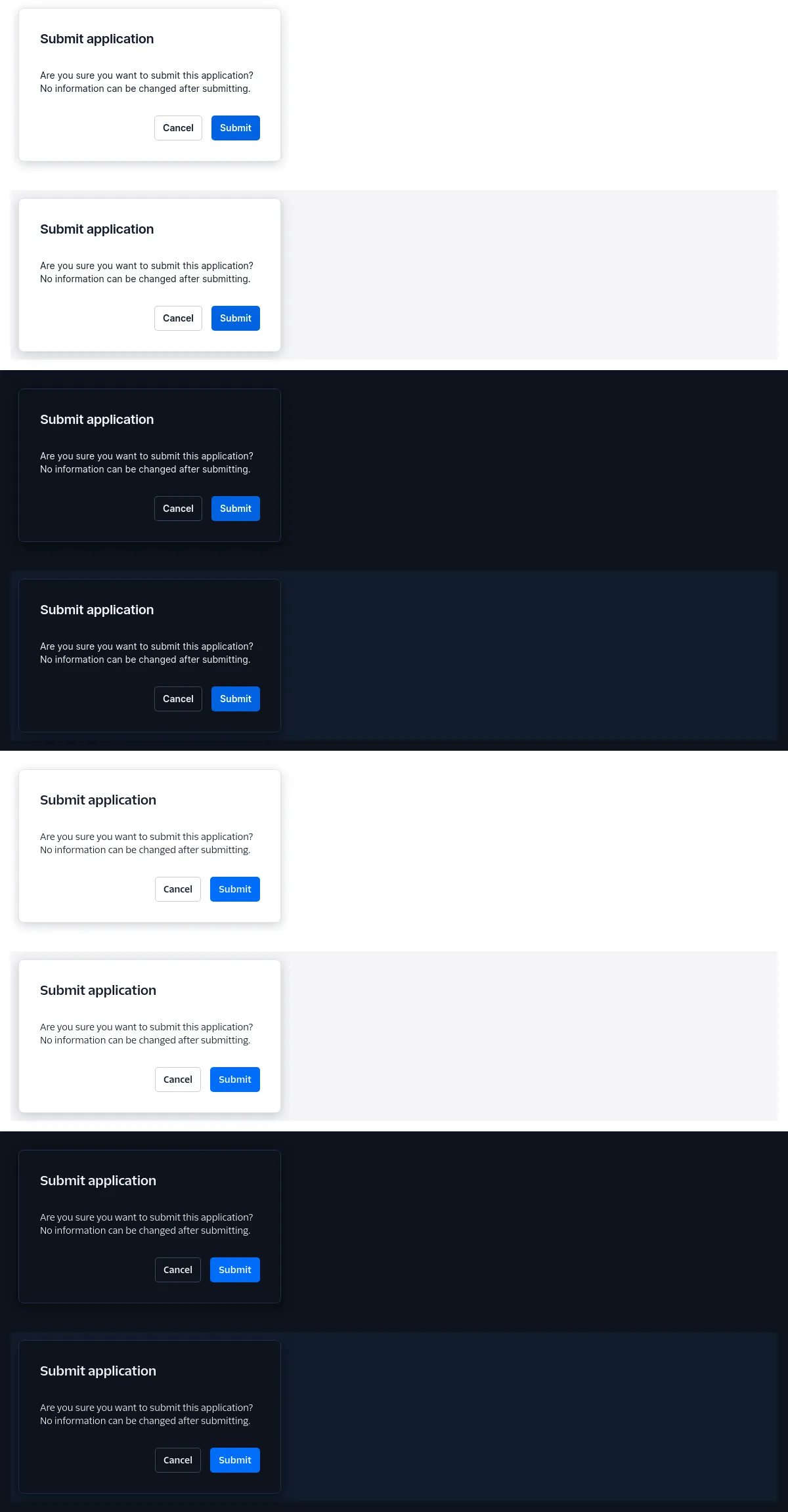The width and height of the screenshot is (788, 1512).
Task: Click Submit in sixth dialog, second on gray
Action: point(235,1080)
